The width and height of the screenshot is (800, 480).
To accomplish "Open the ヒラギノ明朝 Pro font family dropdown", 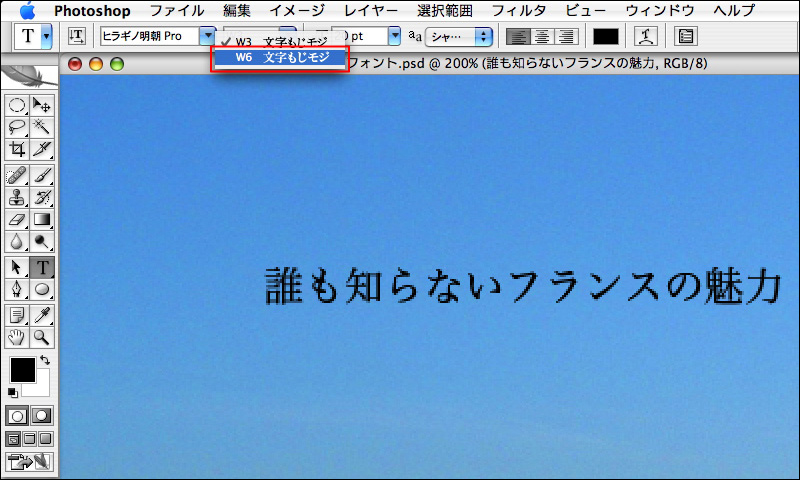I will pyautogui.click(x=207, y=36).
